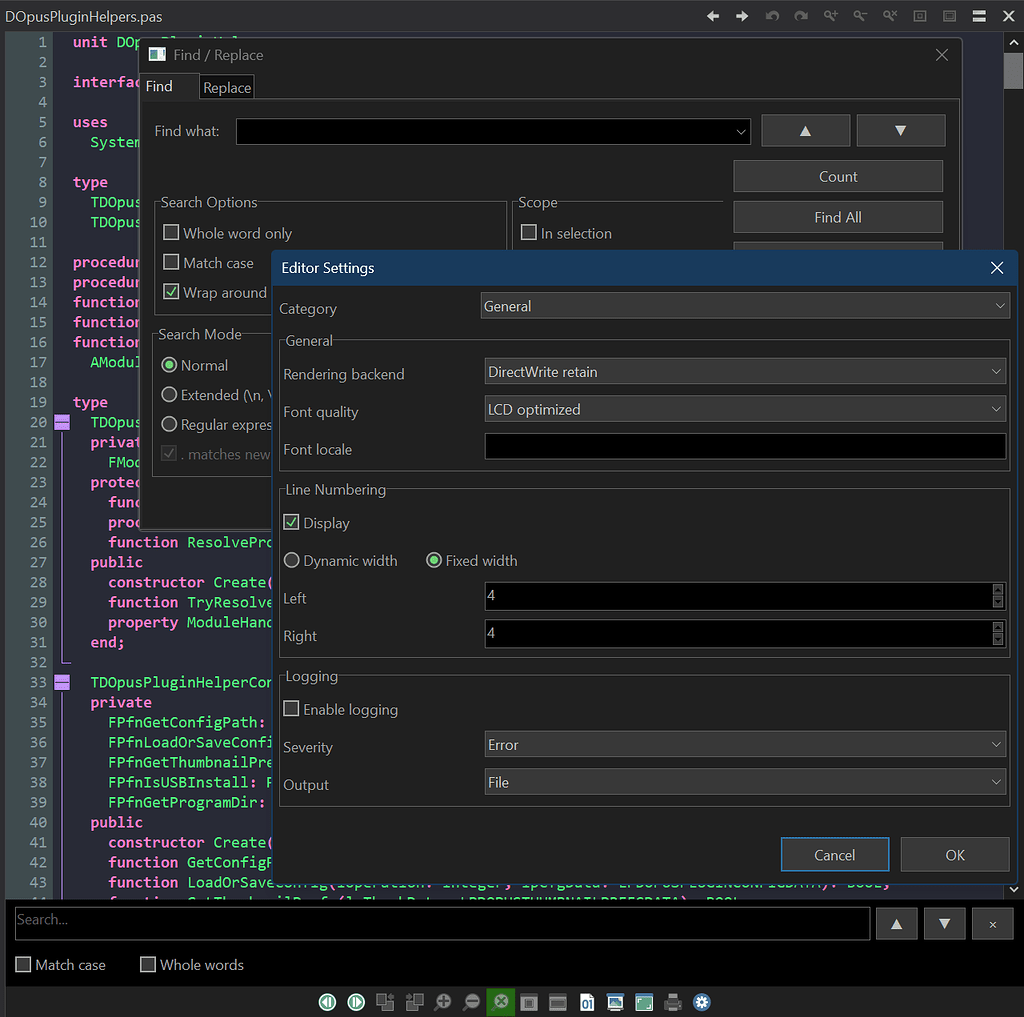1024x1017 pixels.
Task: Click search up arrow in bottom search bar
Action: tap(897, 924)
